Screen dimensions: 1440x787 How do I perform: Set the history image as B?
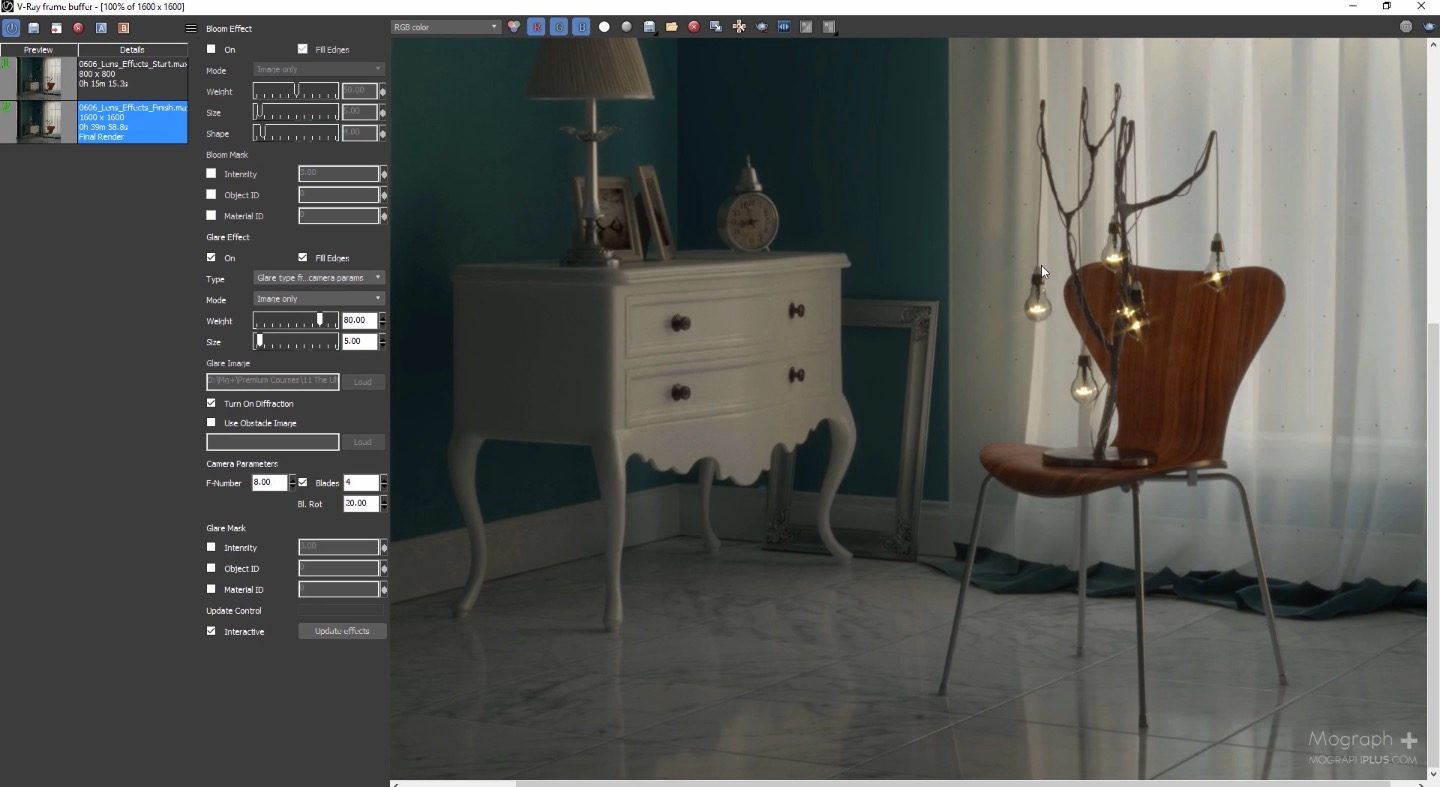coord(124,28)
